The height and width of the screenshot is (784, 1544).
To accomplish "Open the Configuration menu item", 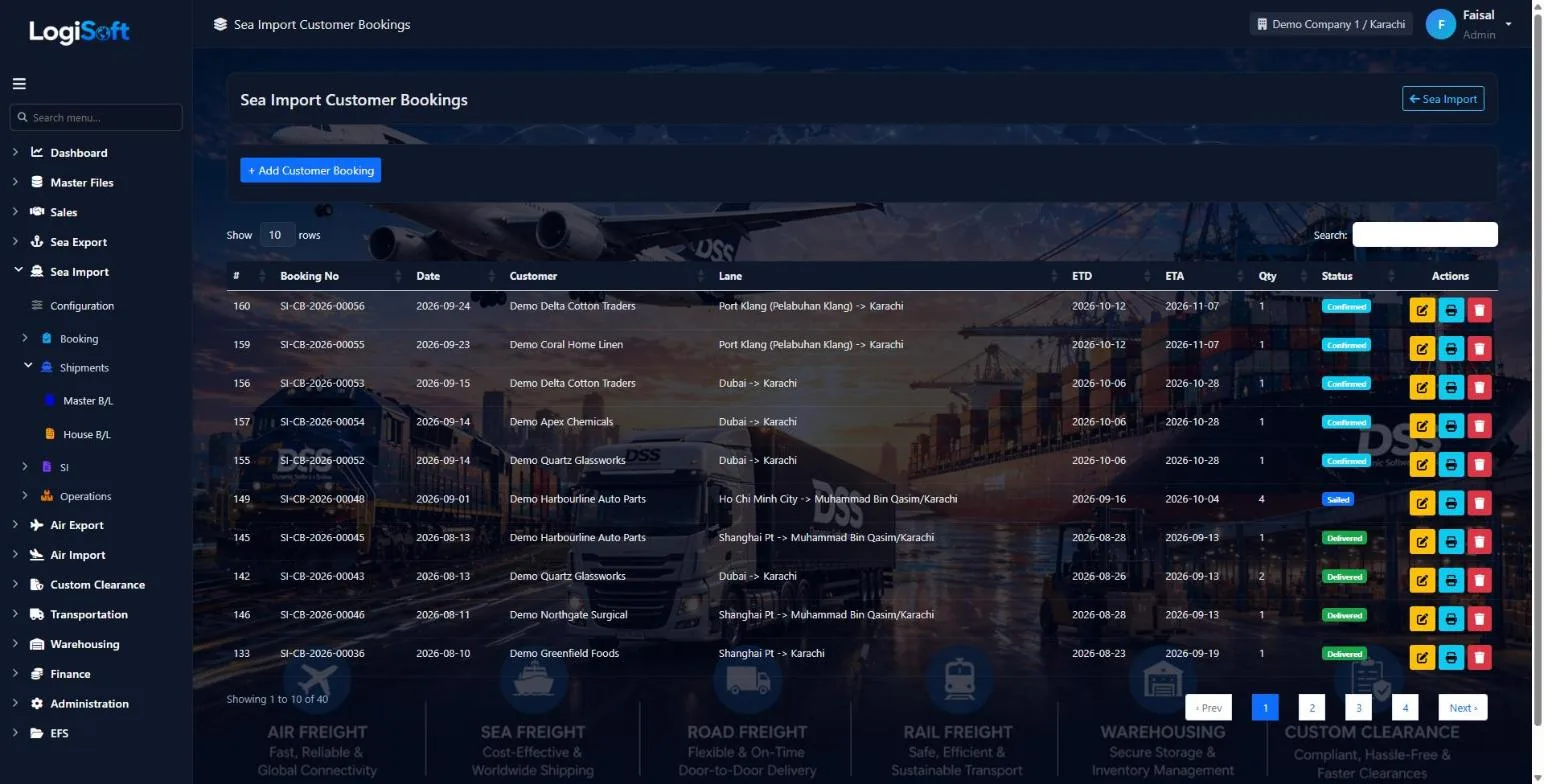I will click(82, 306).
